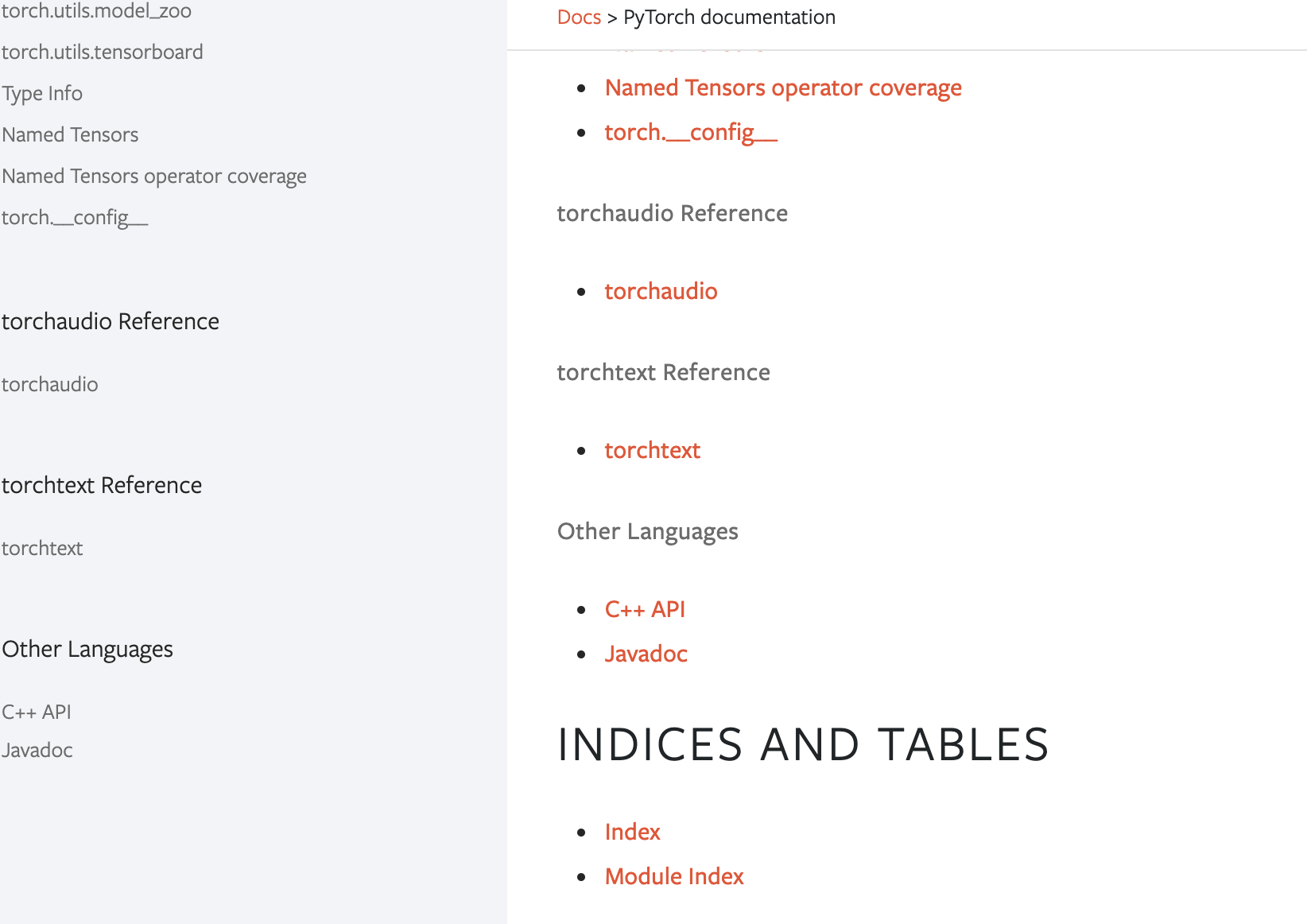Open torch.__config__ link in main content
Screen dimensions: 1307x924
click(691, 132)
